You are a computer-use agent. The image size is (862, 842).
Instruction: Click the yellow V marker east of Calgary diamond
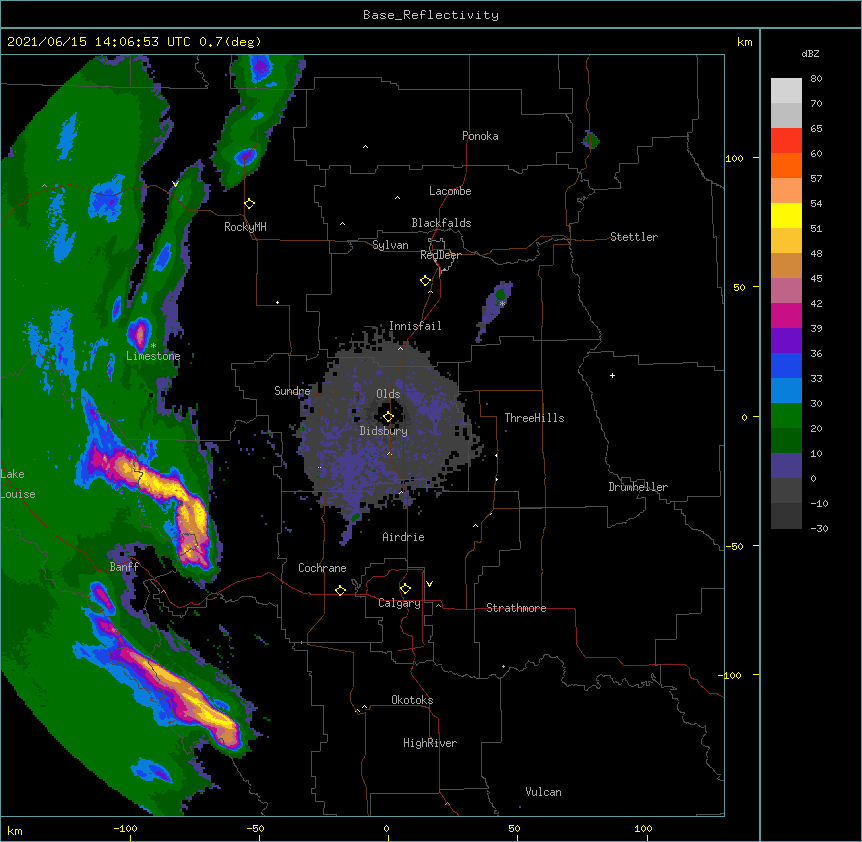point(429,584)
